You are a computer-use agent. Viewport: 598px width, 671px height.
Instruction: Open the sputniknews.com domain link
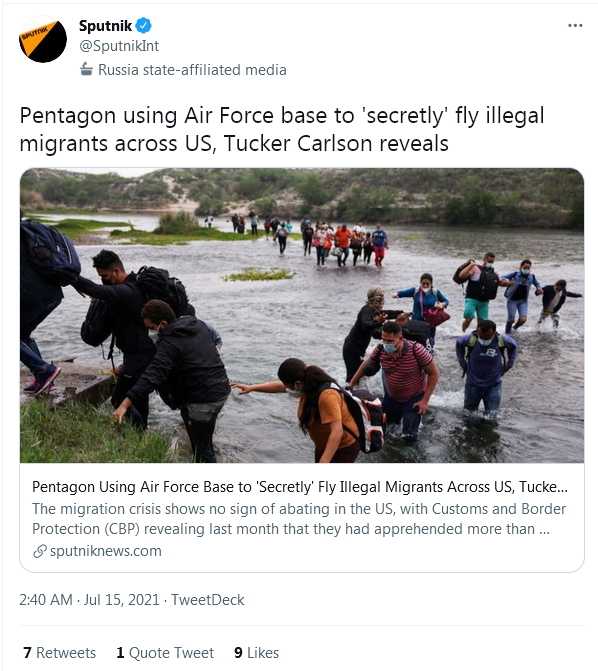point(106,551)
